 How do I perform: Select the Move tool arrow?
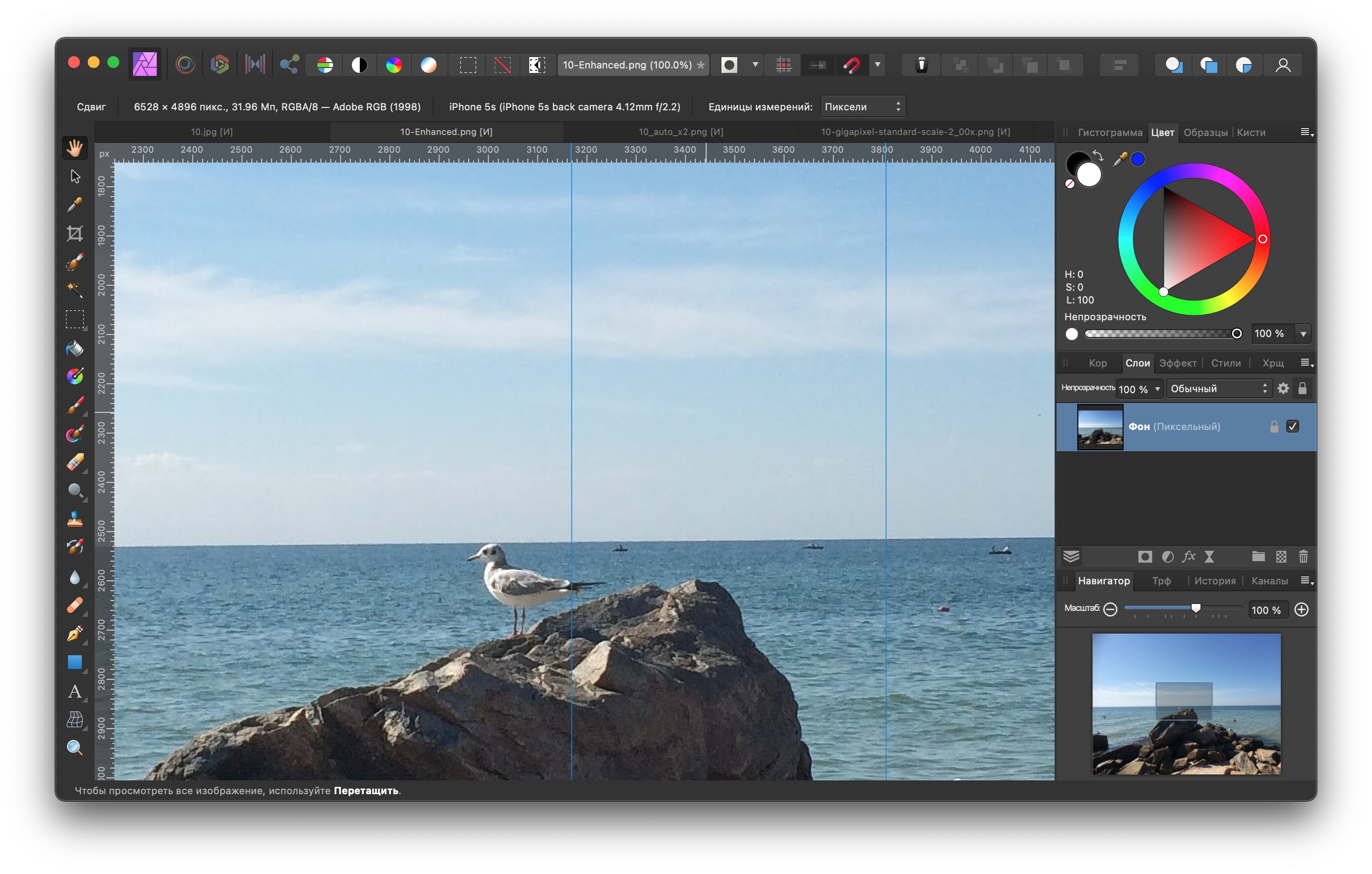tap(74, 176)
